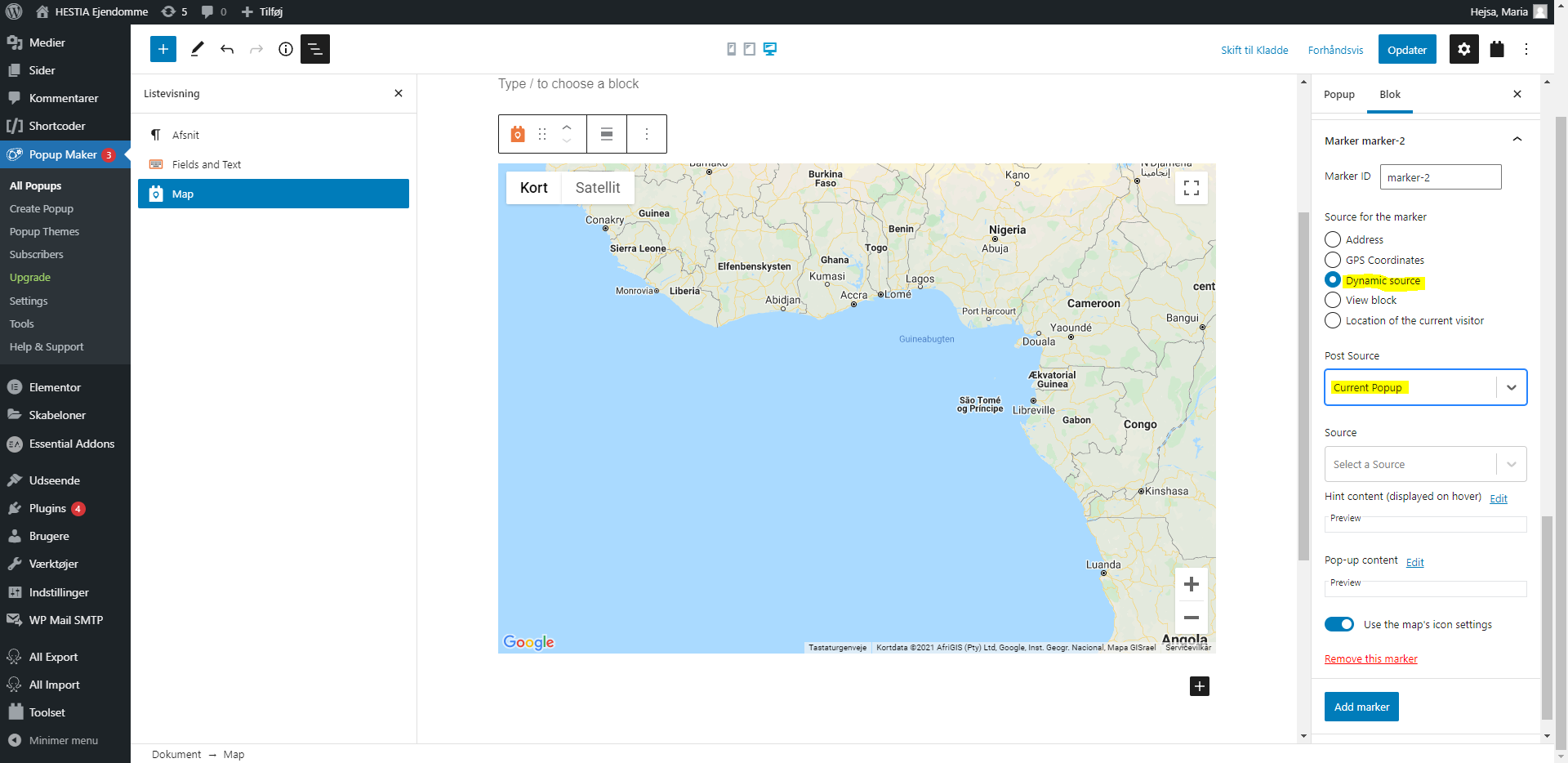Toggle the list view icon in toolbar
This screenshot has width=1568, height=763.
point(315,49)
